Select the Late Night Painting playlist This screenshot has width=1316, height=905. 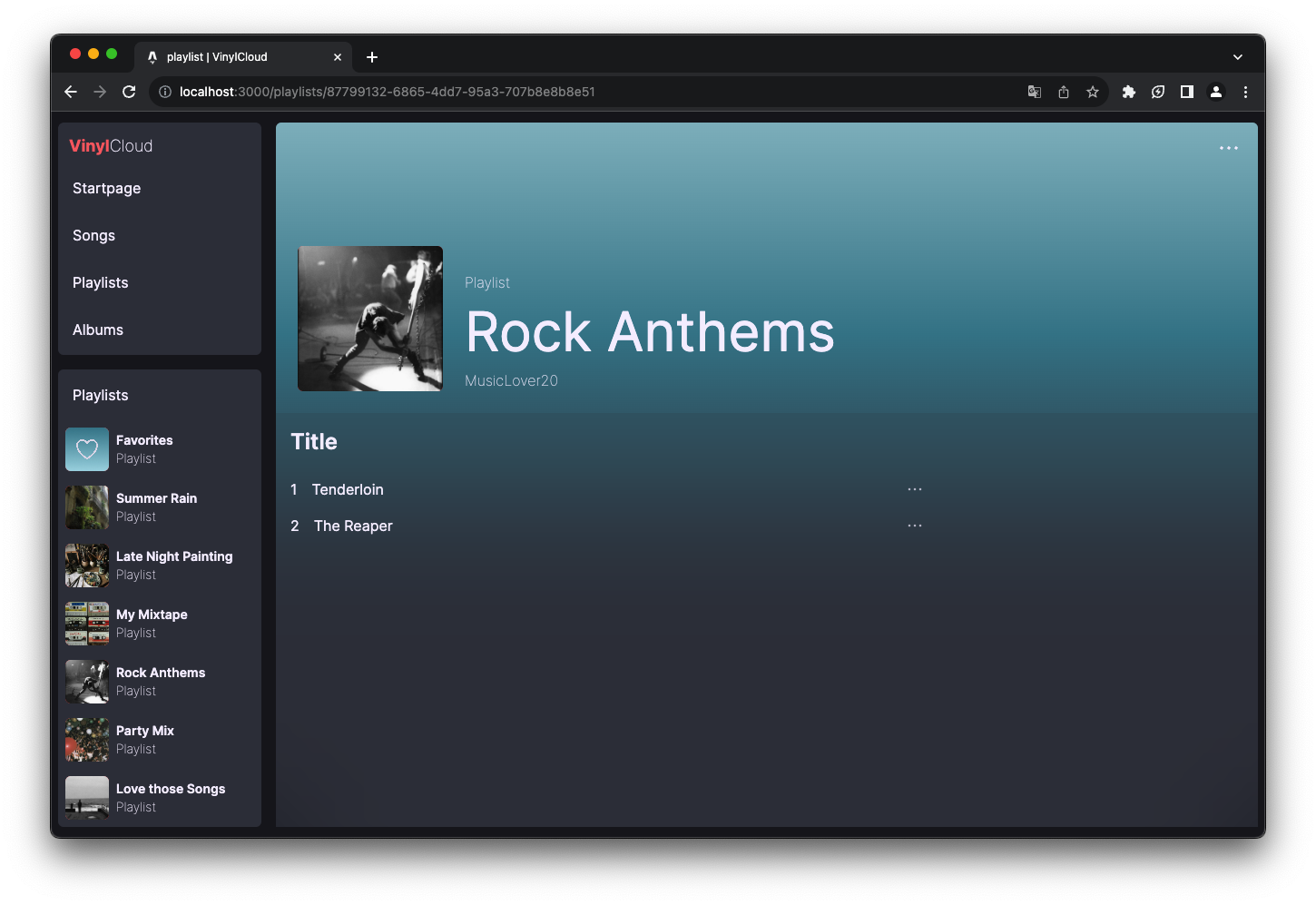coord(173,556)
